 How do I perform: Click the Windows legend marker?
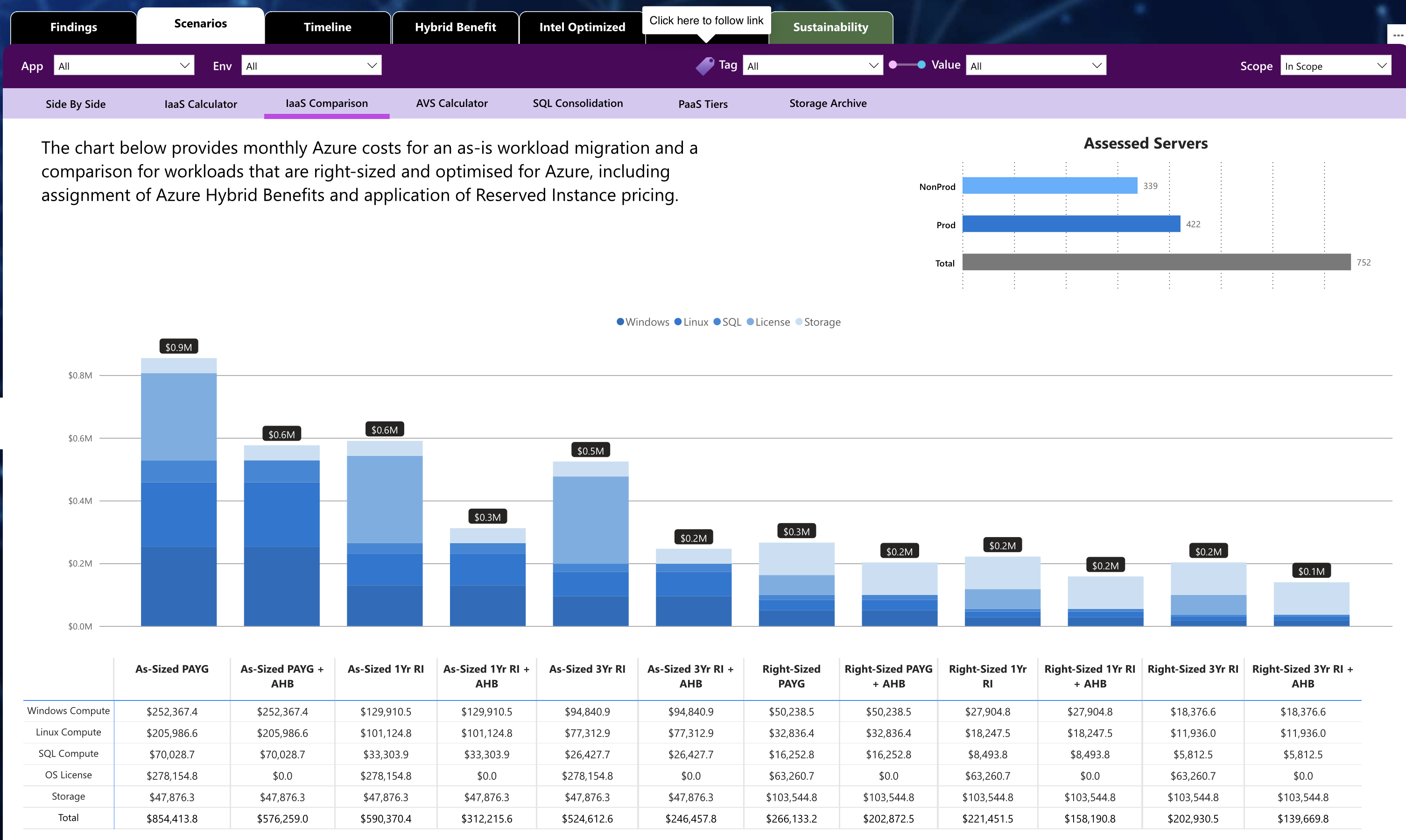click(x=620, y=322)
